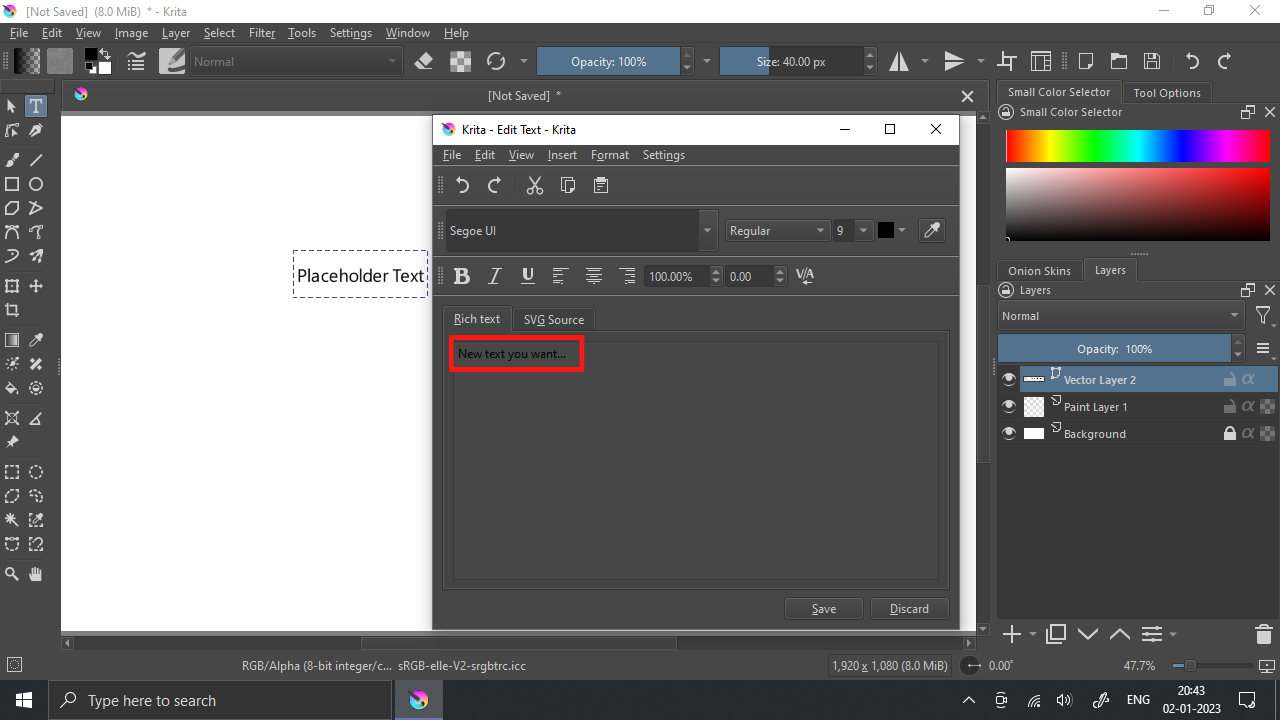Click the layer Opacity slider

1114,349
